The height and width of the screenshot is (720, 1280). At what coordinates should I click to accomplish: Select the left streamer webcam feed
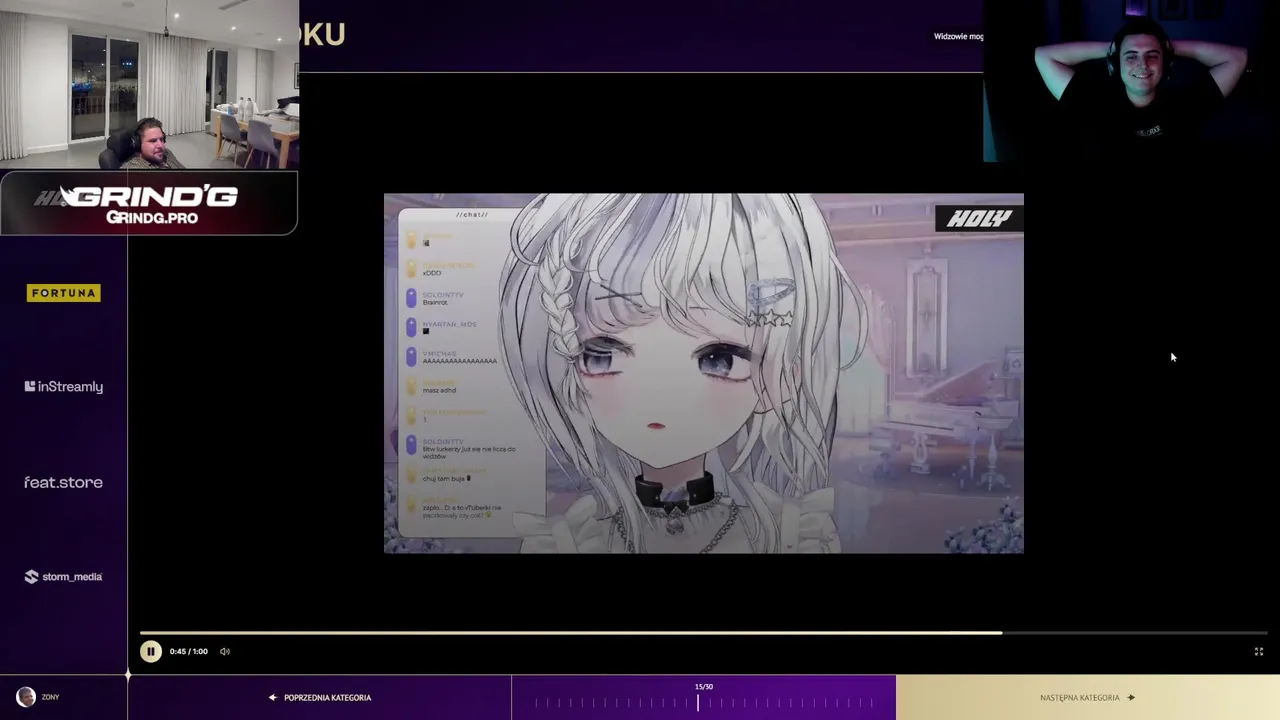[149, 84]
